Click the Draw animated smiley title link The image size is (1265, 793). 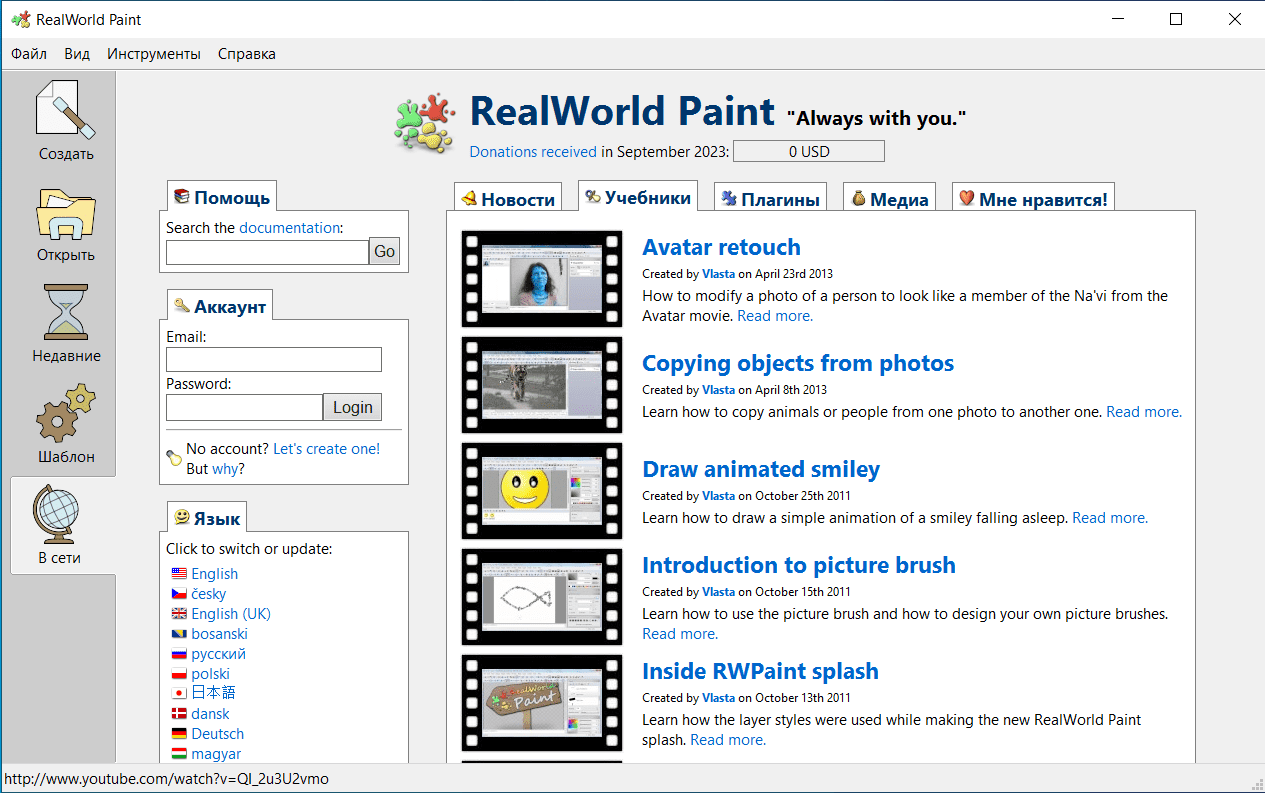(761, 469)
